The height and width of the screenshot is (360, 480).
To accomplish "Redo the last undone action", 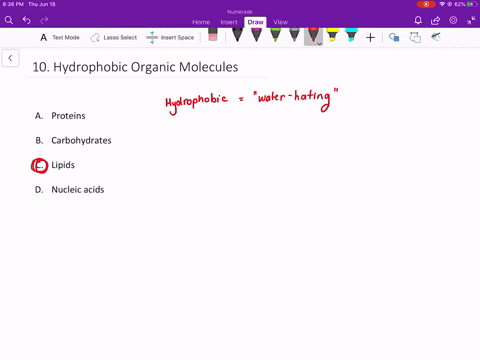I will [x=44, y=20].
